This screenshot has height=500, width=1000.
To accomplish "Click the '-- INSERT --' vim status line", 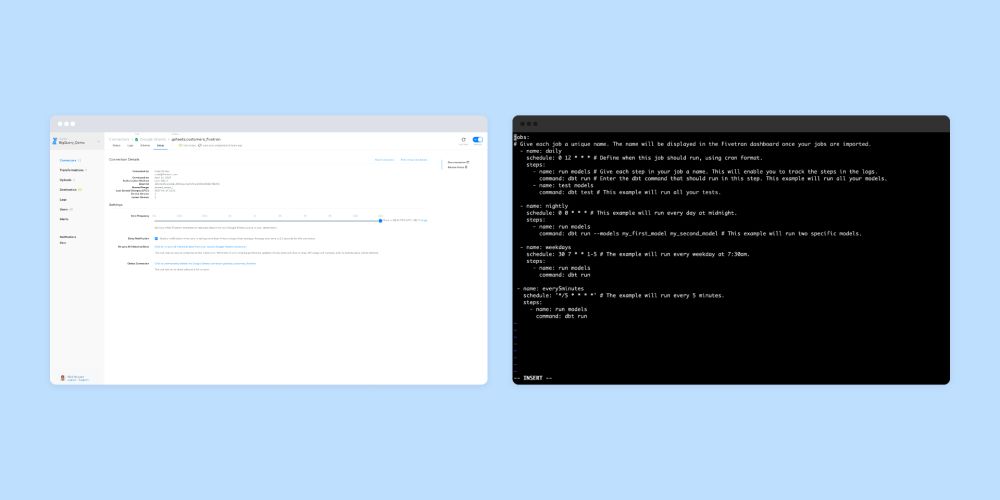I will pyautogui.click(x=533, y=378).
